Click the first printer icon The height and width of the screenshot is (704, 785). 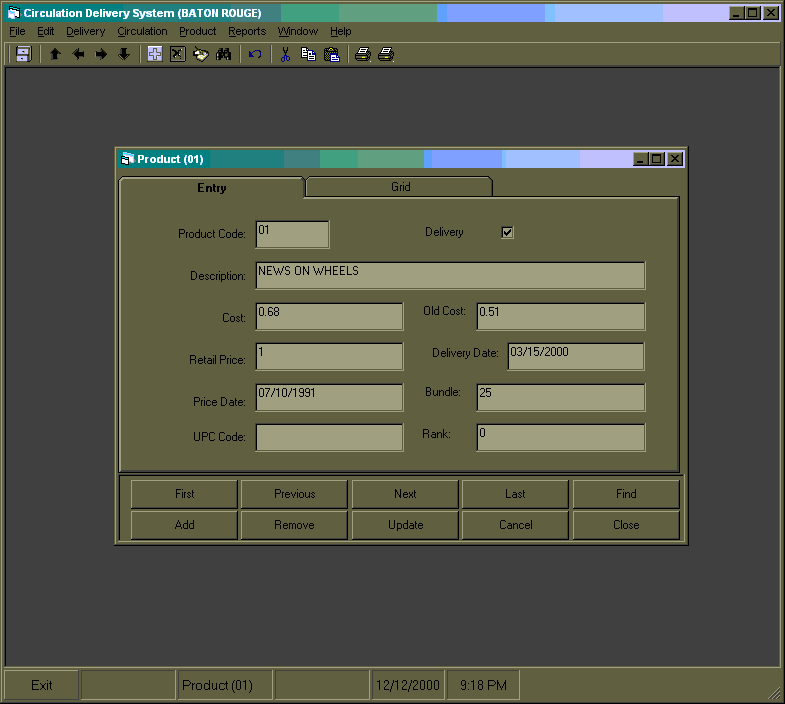coord(363,54)
